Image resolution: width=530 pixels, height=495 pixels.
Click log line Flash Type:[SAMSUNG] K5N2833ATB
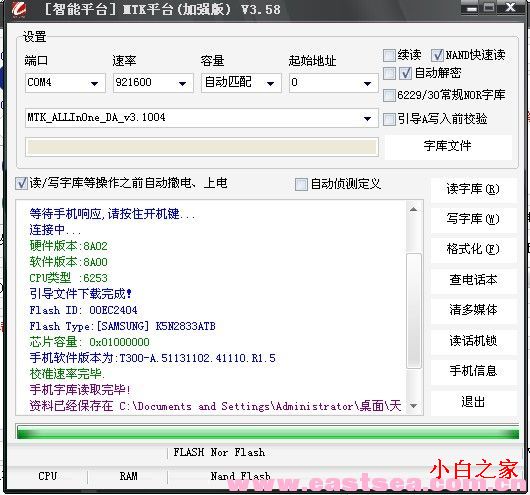pos(122,326)
